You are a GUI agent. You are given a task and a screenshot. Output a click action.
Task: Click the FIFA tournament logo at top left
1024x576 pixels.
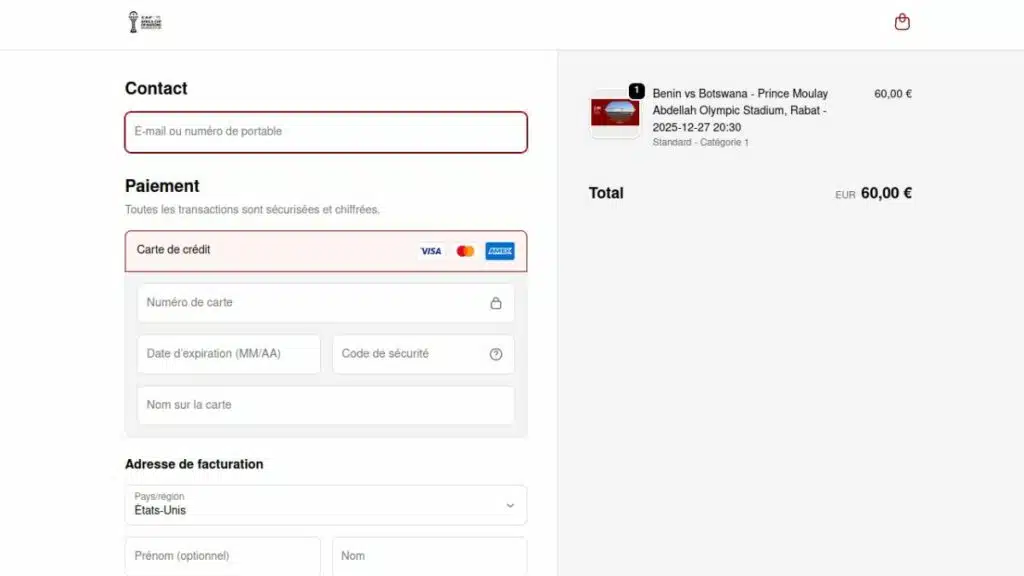click(x=145, y=21)
